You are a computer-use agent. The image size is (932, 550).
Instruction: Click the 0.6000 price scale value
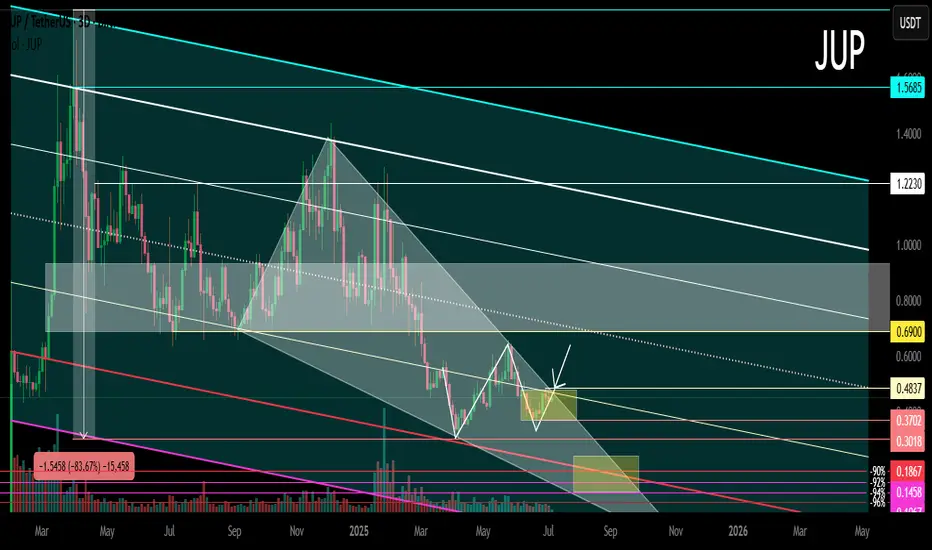click(908, 356)
